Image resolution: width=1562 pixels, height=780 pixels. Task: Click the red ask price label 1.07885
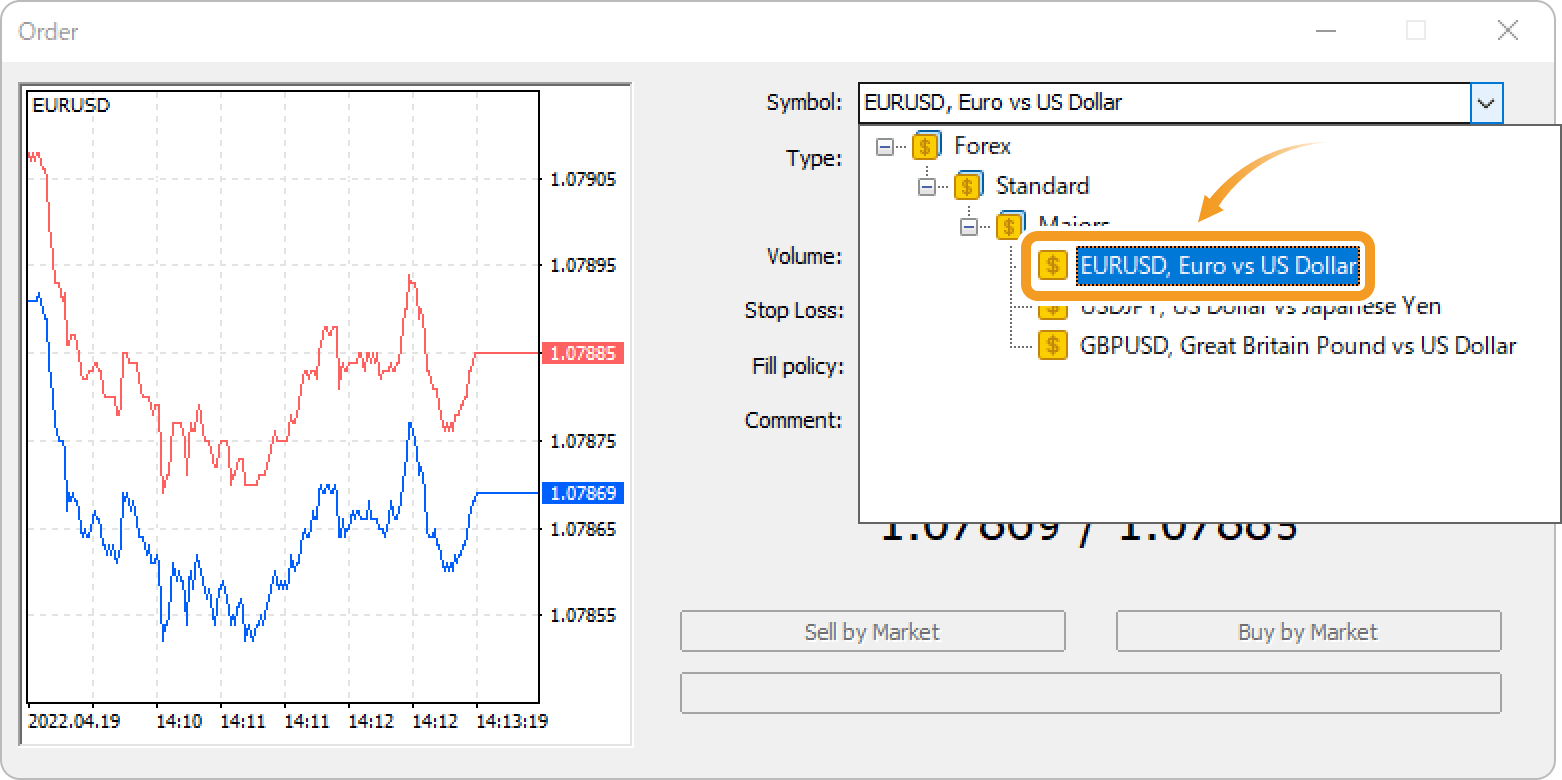click(583, 353)
